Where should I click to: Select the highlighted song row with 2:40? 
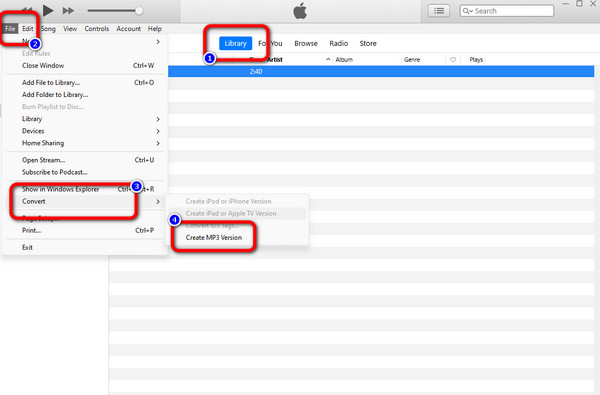(x=381, y=72)
